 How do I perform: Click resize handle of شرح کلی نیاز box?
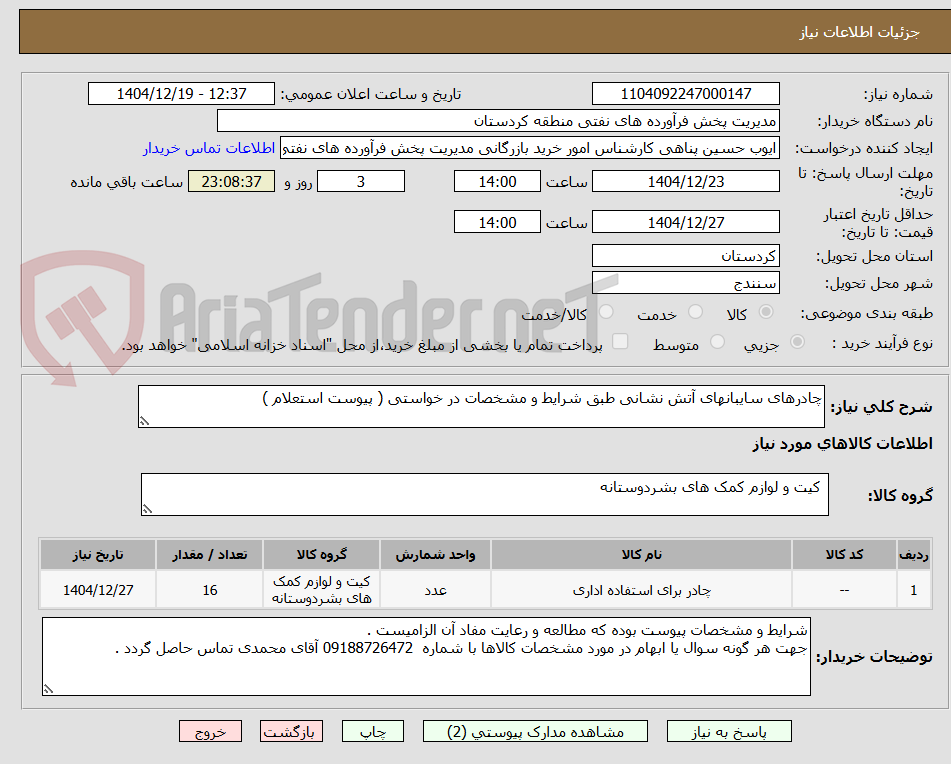click(144, 421)
